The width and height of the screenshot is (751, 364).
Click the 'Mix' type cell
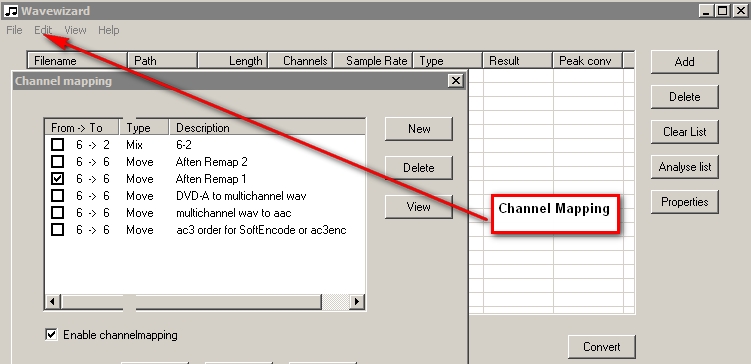pos(135,145)
